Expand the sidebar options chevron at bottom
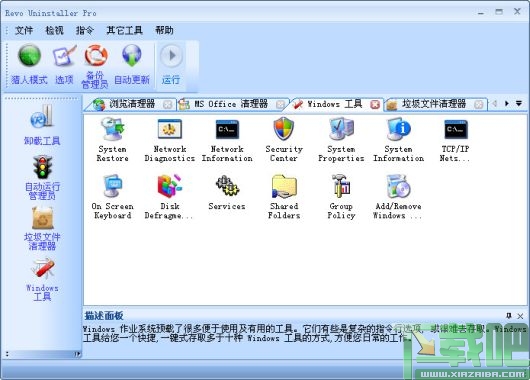The image size is (530, 380). click(x=77, y=354)
